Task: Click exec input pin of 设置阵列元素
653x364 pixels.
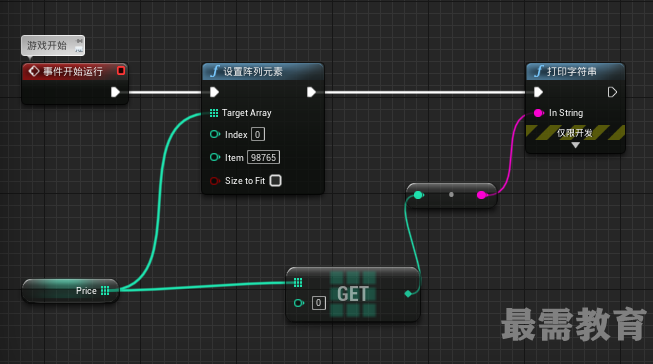Action: pos(214,92)
